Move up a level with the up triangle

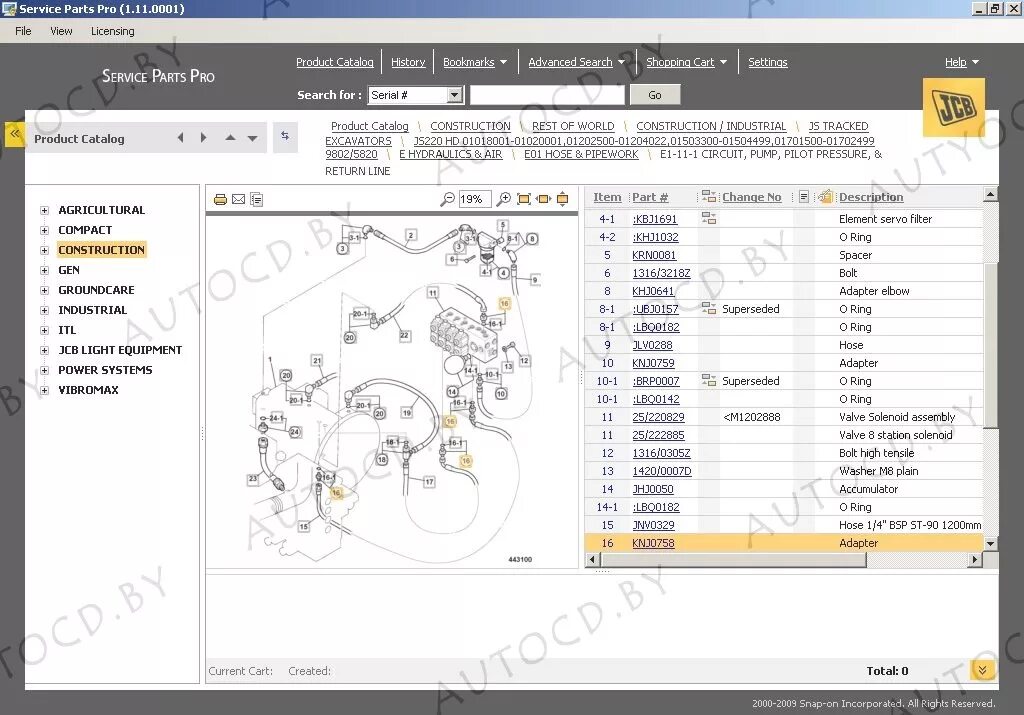click(230, 138)
